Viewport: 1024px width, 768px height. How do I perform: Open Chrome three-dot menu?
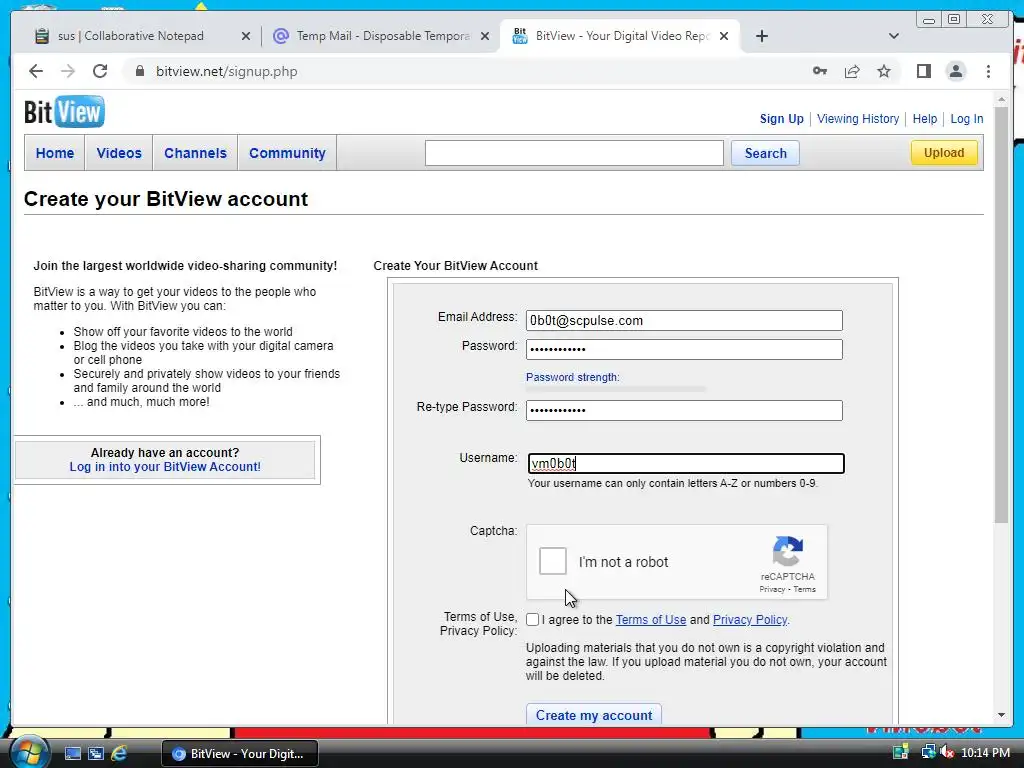tap(988, 71)
